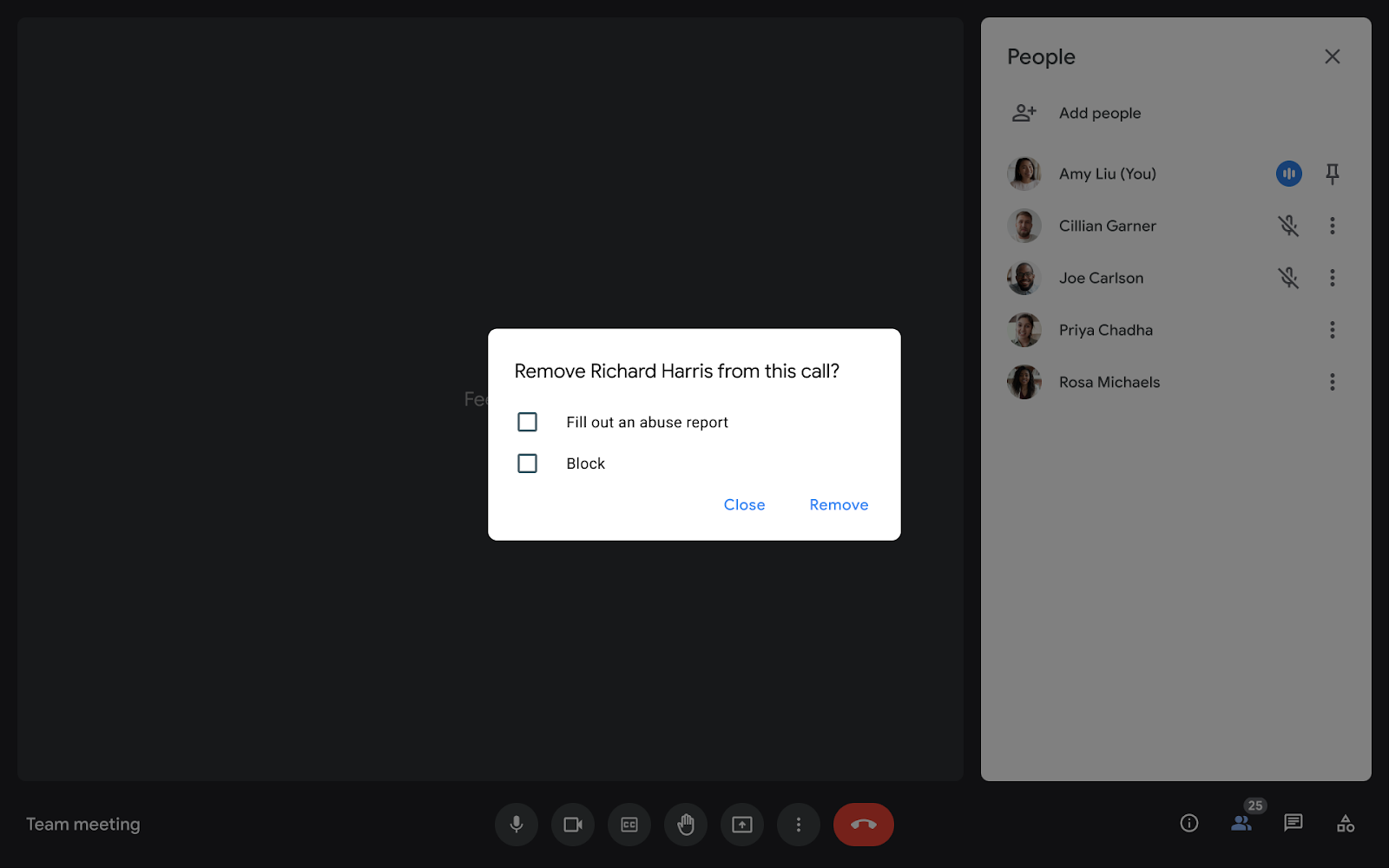
Task: Toggle the camera in bottom bar
Action: 573,825
